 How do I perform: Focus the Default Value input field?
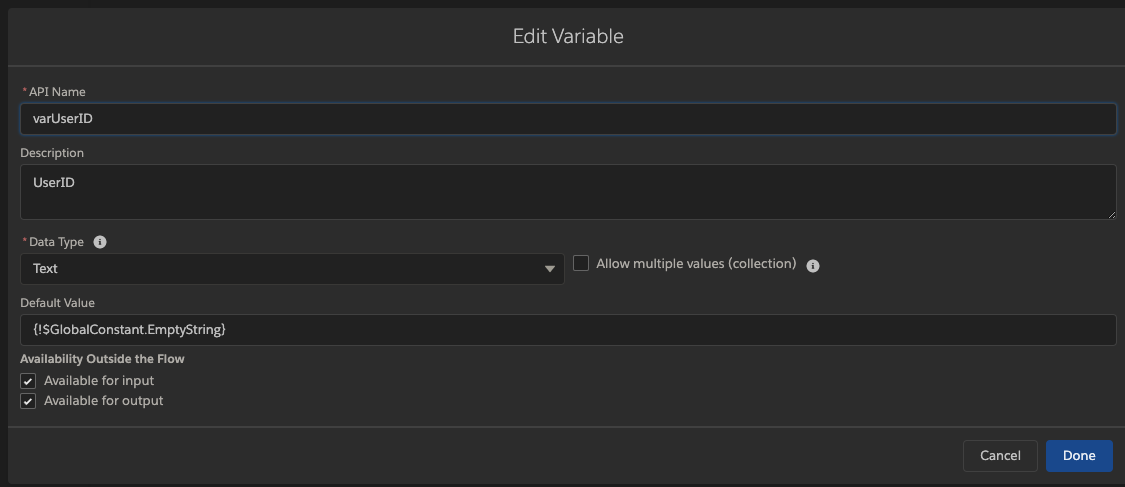567,330
